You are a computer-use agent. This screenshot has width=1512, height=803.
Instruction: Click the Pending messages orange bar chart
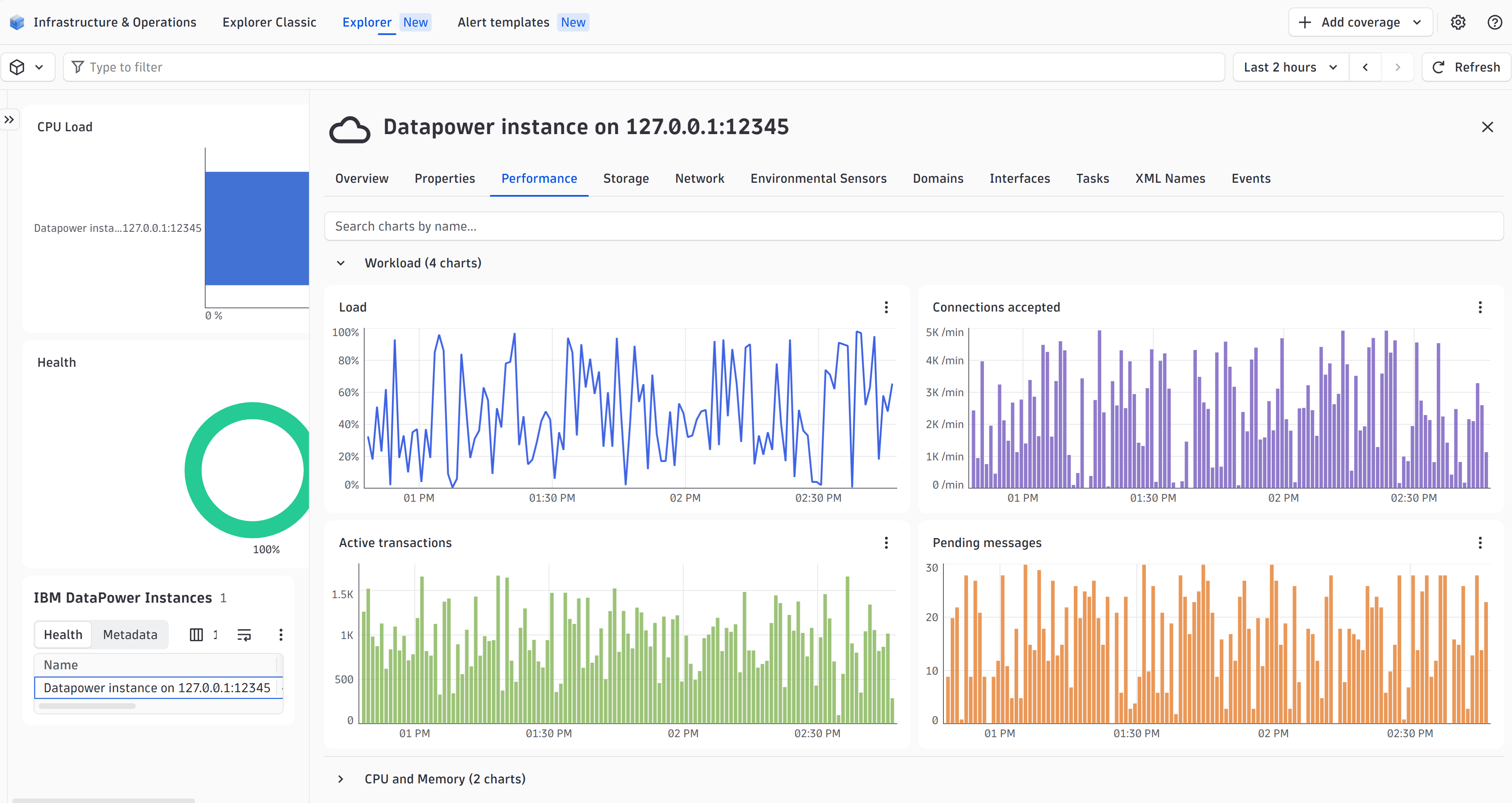pos(1216,643)
